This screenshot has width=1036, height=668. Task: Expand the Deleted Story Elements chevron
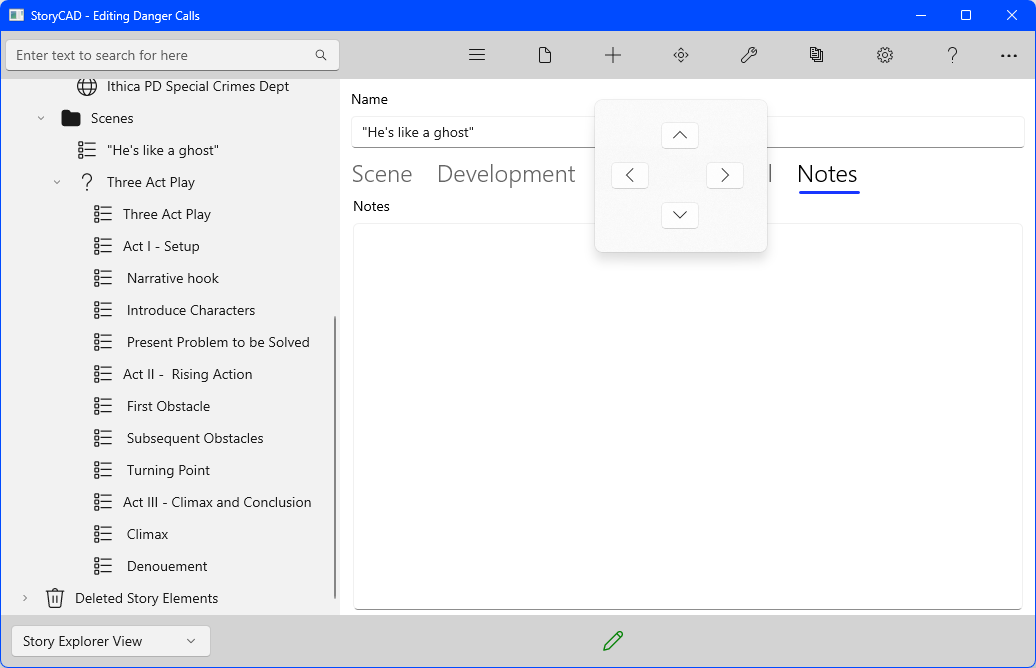click(25, 598)
